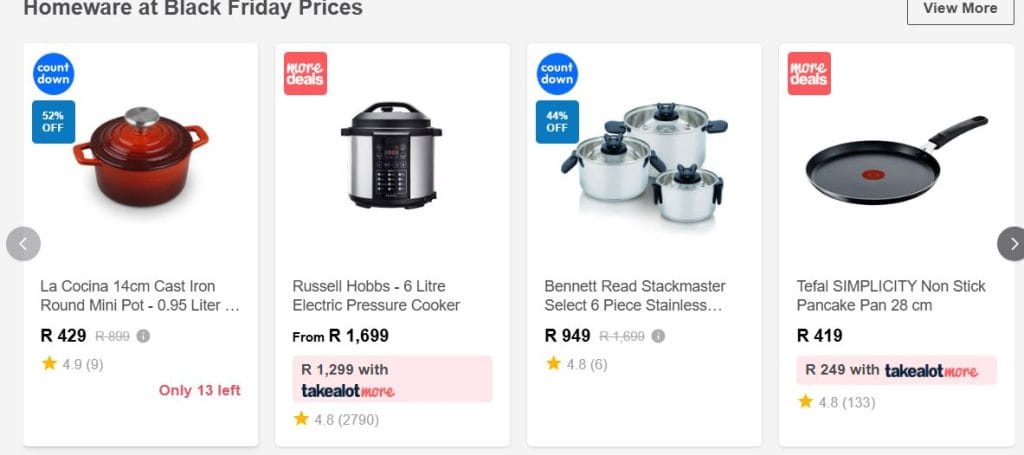Click the countdown badge on La Cocina pot
Screen dimensions: 1024x455
[54, 73]
